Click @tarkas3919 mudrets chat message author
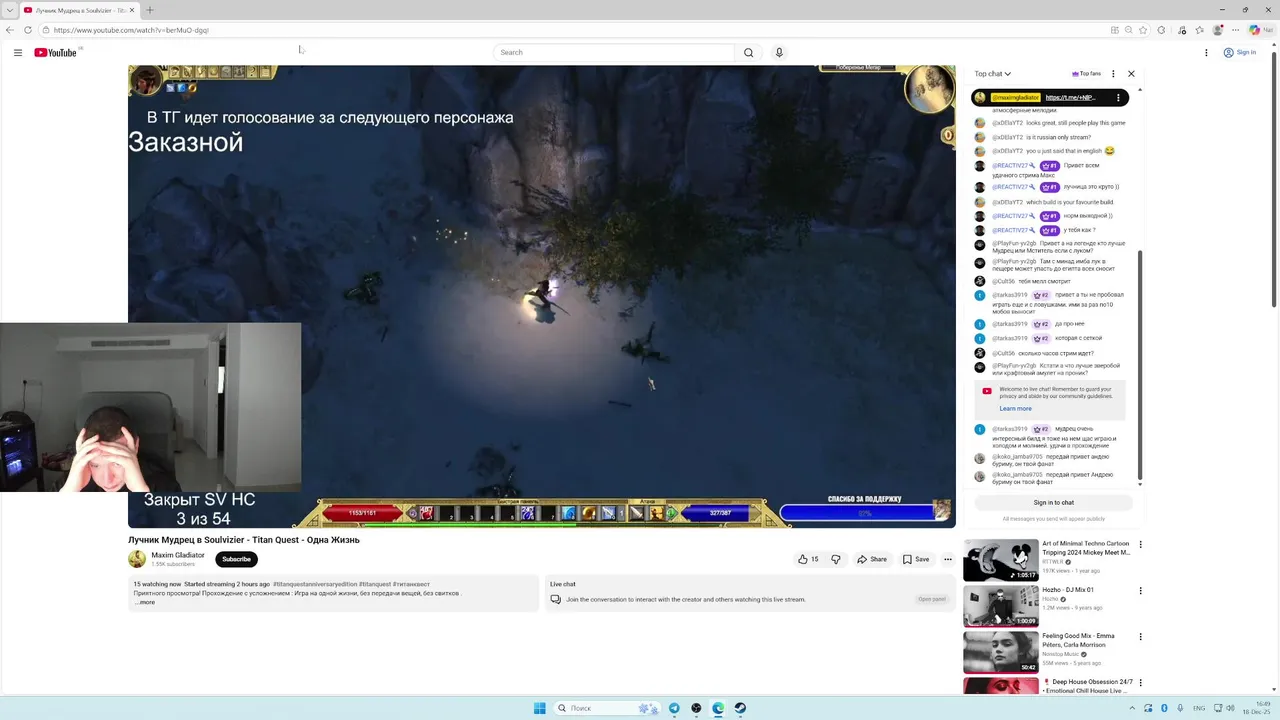1280x720 pixels. click(x=1010, y=429)
